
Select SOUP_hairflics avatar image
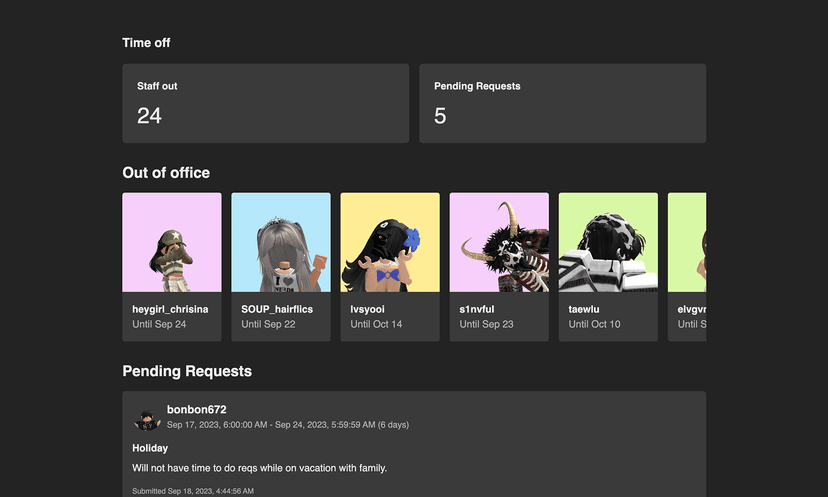281,242
